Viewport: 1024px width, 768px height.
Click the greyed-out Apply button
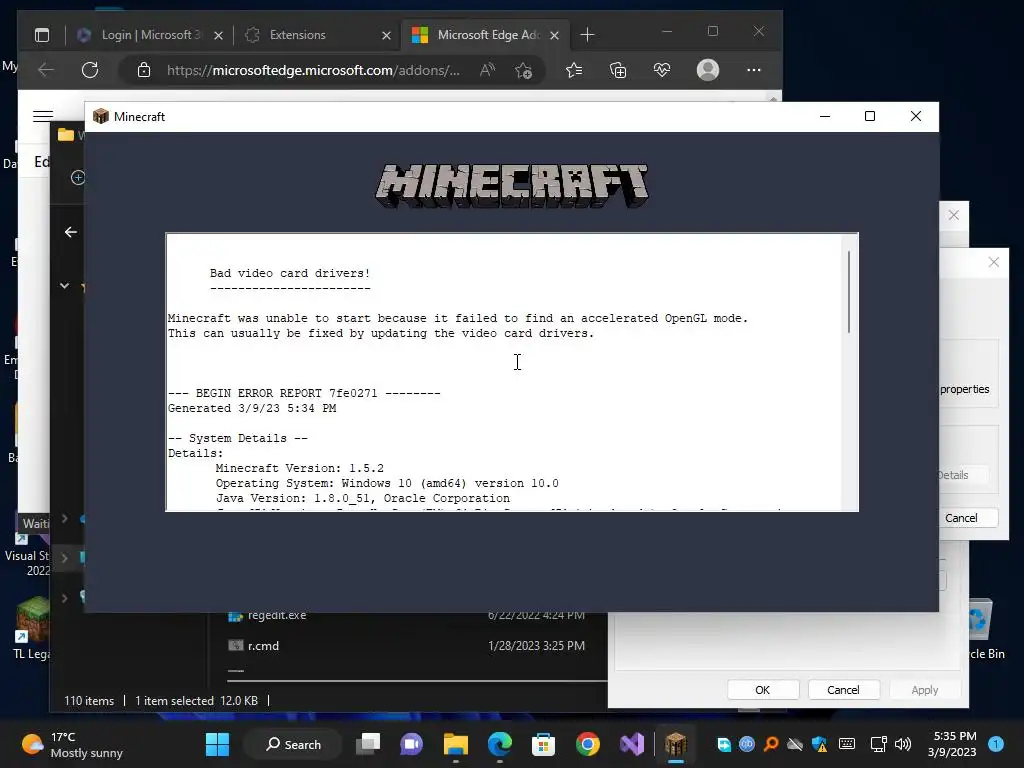(x=924, y=690)
